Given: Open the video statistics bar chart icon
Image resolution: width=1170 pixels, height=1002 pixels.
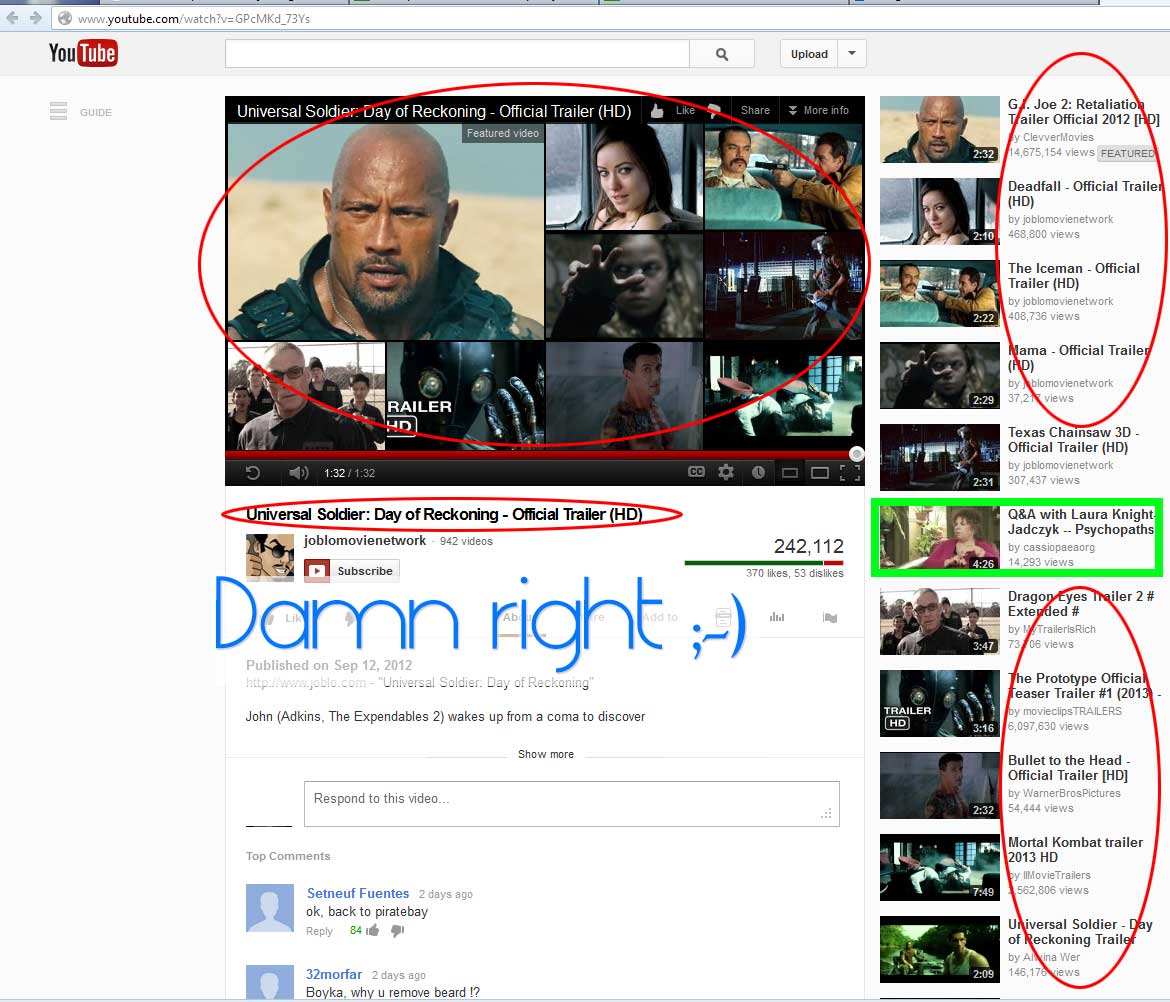Looking at the screenshot, I should pyautogui.click(x=776, y=618).
